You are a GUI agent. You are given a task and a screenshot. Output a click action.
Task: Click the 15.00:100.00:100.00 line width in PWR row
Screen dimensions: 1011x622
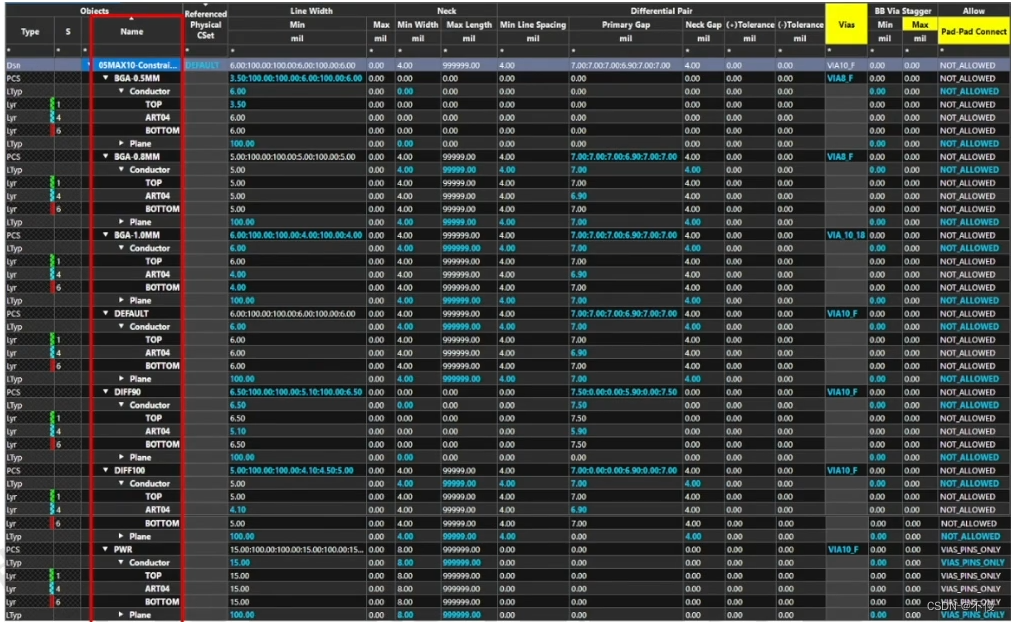(x=297, y=549)
